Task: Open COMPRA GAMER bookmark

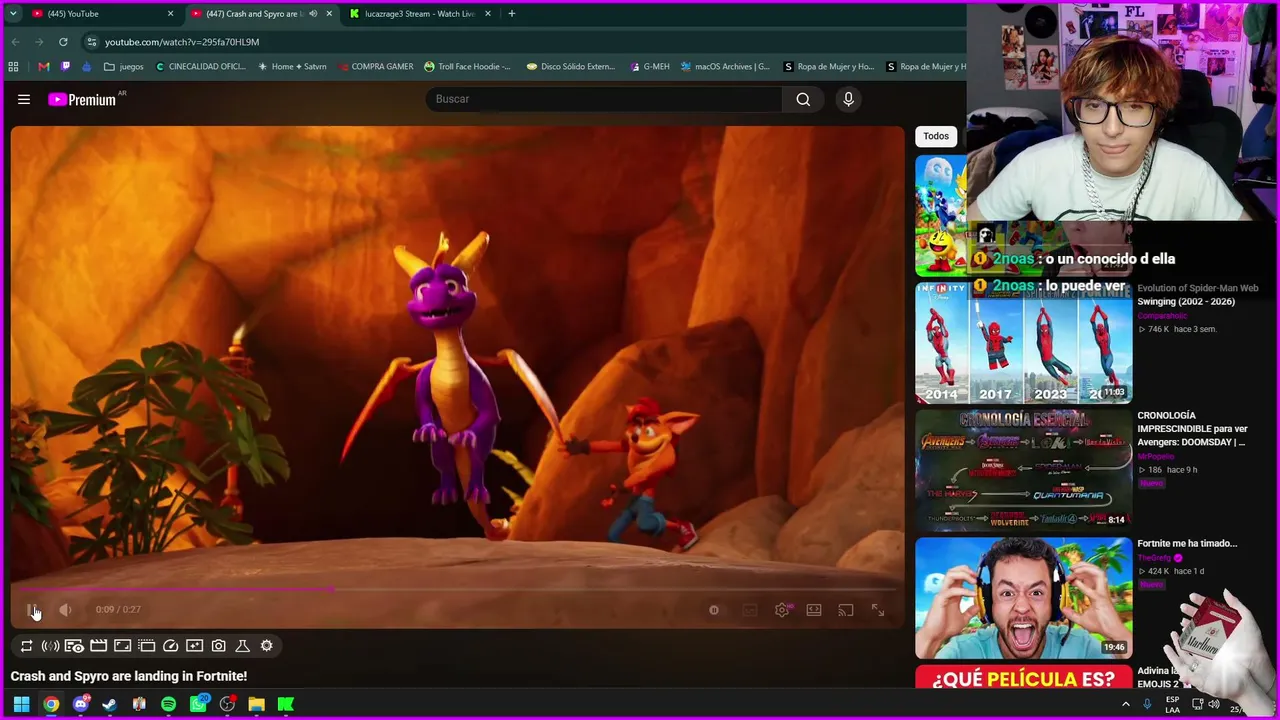Action: (374, 67)
